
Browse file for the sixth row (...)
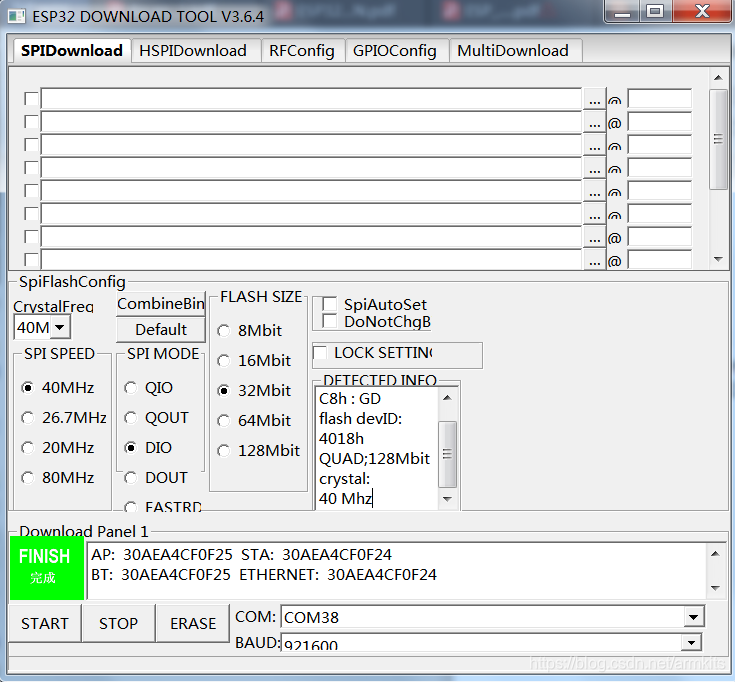pyautogui.click(x=594, y=214)
